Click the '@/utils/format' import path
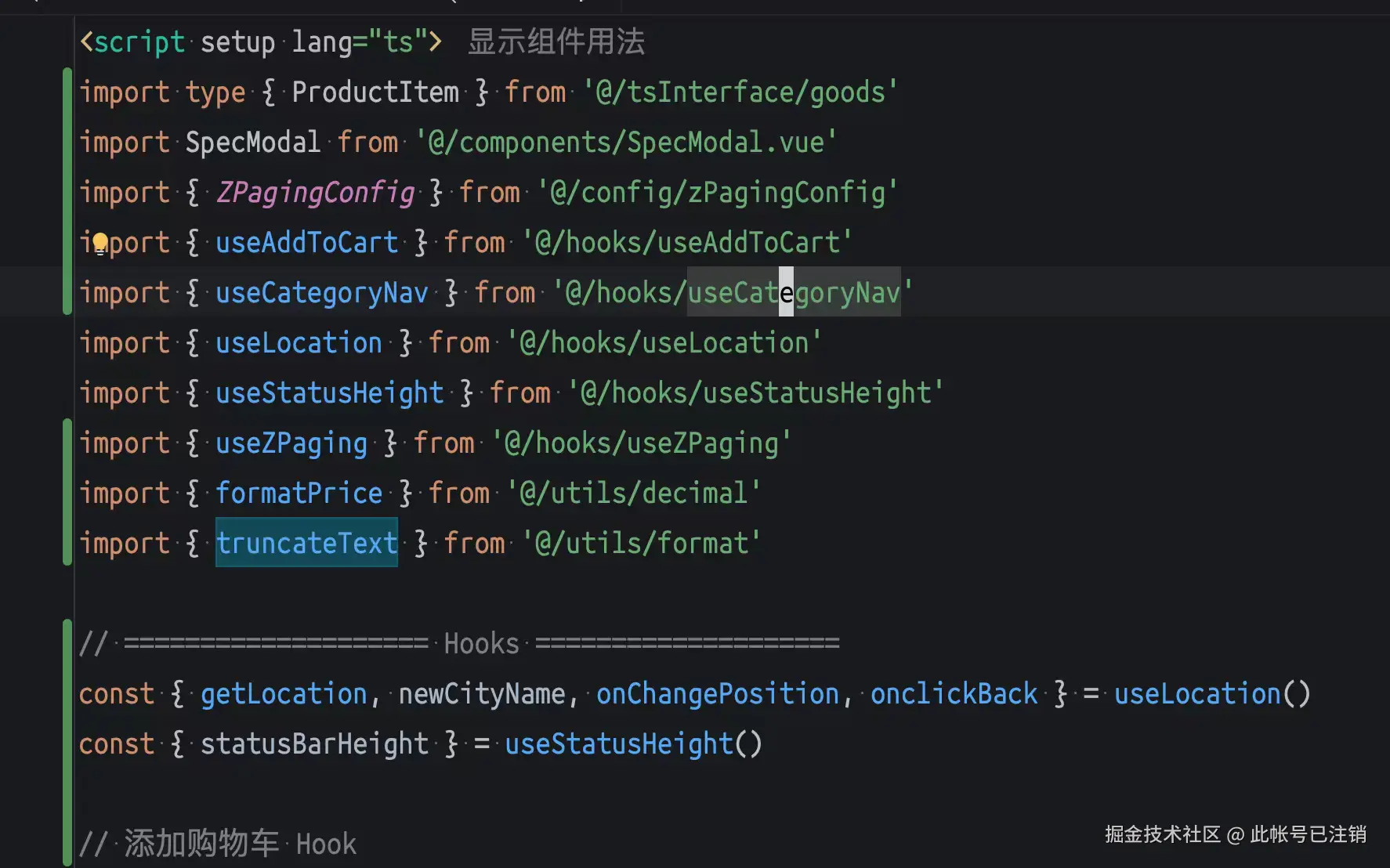The height and width of the screenshot is (868, 1390). point(641,544)
